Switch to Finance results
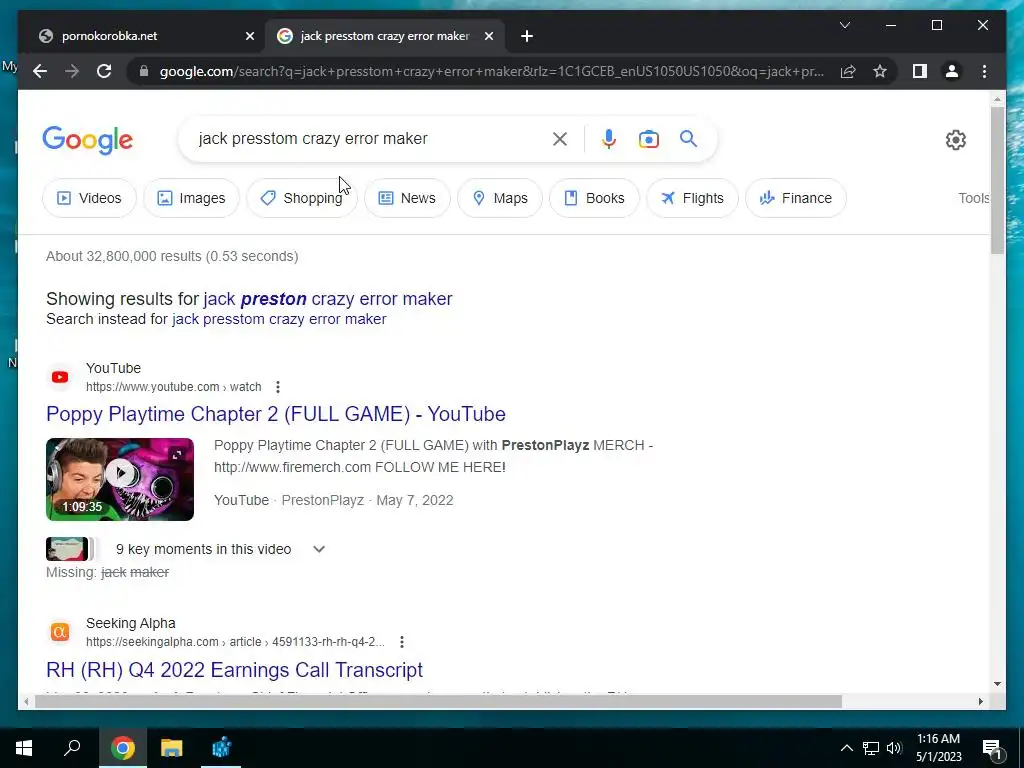The image size is (1024, 768). click(795, 198)
